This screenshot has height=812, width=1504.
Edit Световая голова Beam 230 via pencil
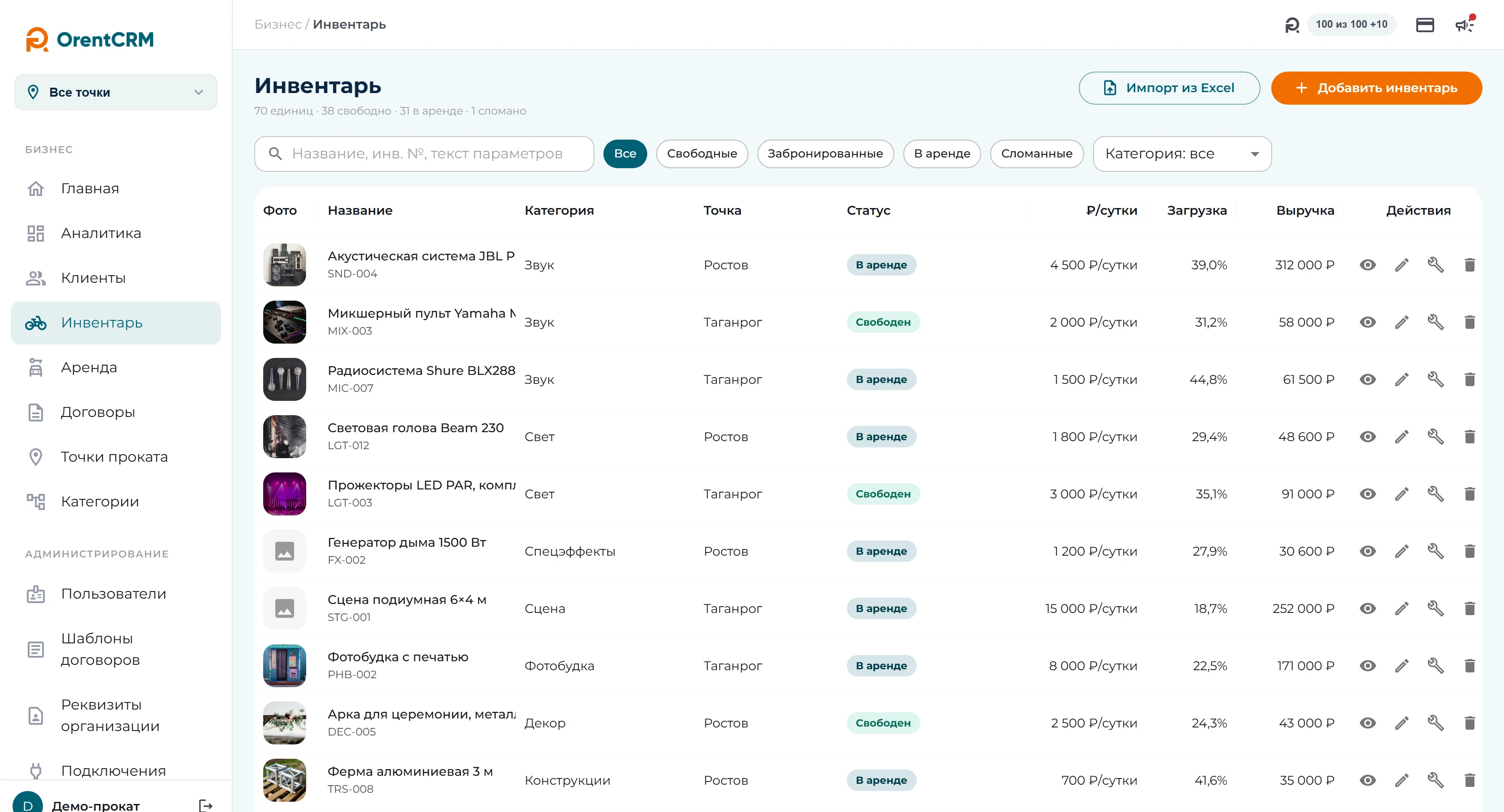(1402, 436)
